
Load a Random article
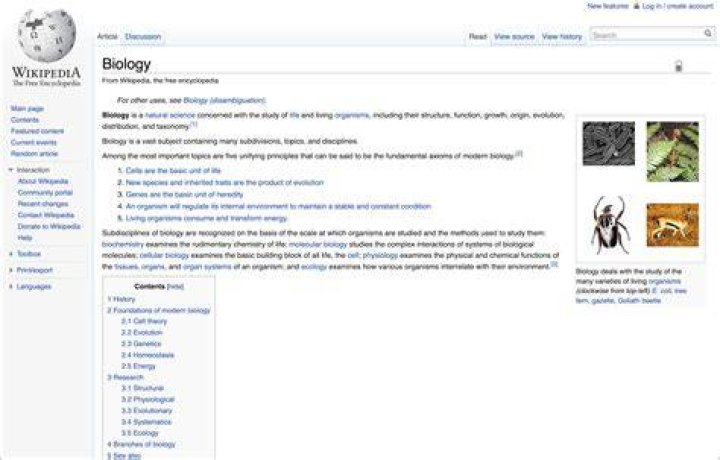(x=34, y=154)
